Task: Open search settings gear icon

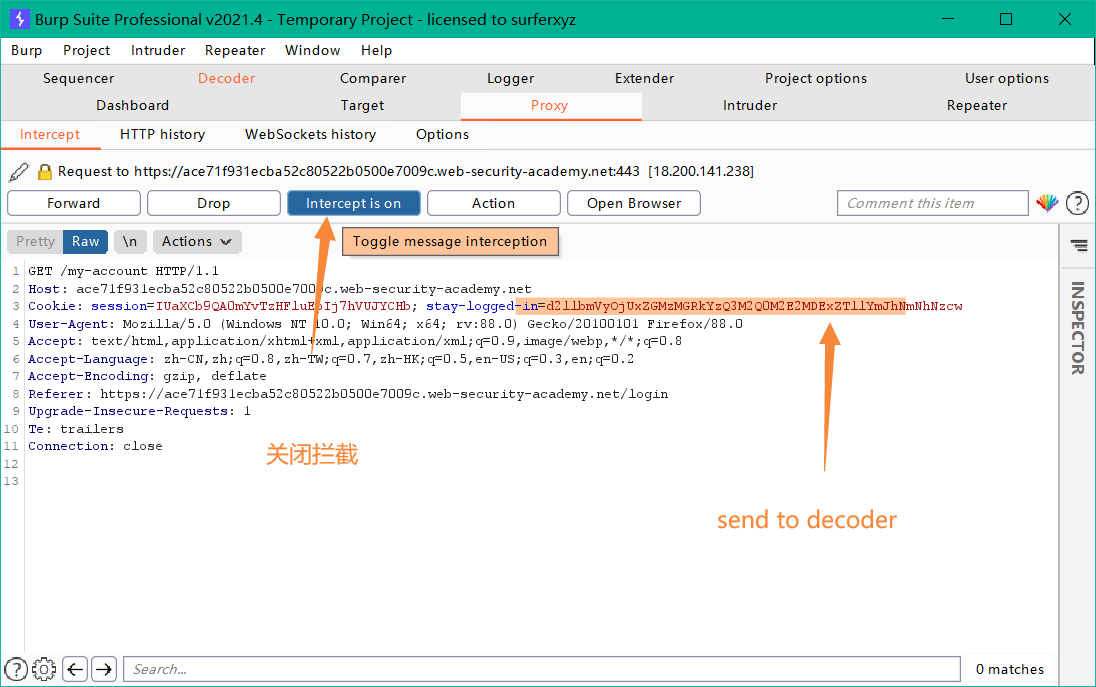Action: [x=44, y=669]
